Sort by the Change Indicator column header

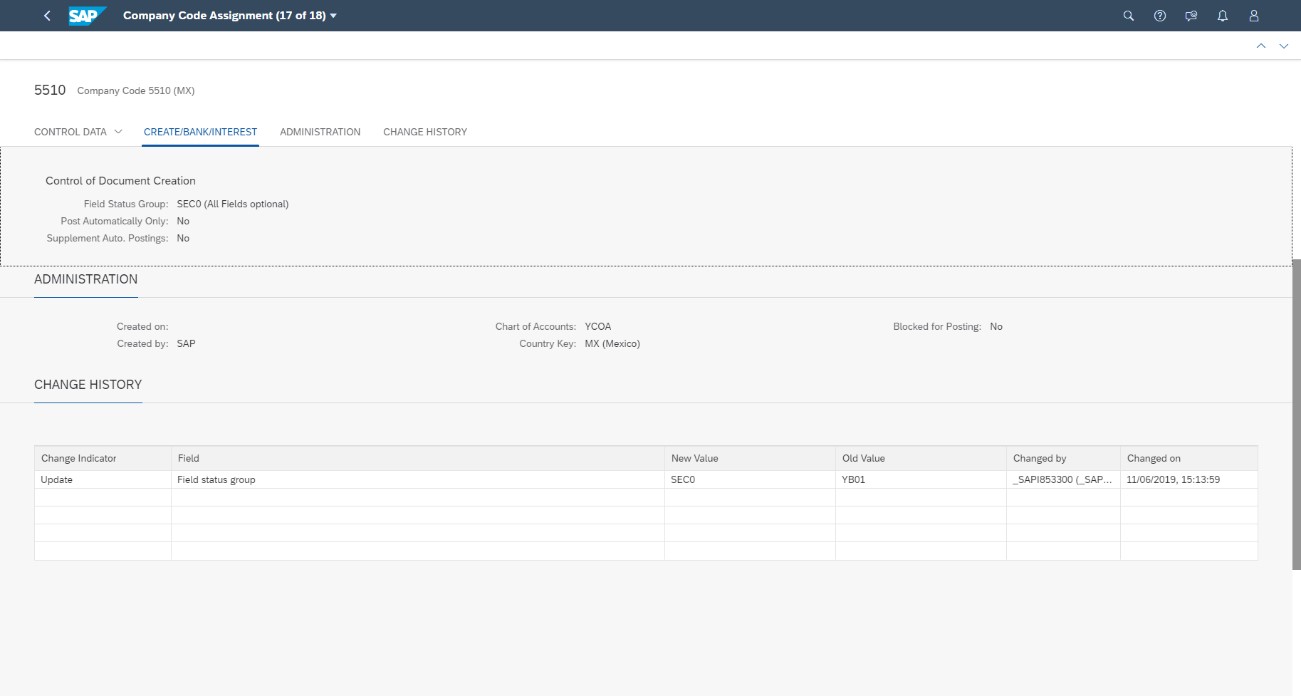coord(79,459)
